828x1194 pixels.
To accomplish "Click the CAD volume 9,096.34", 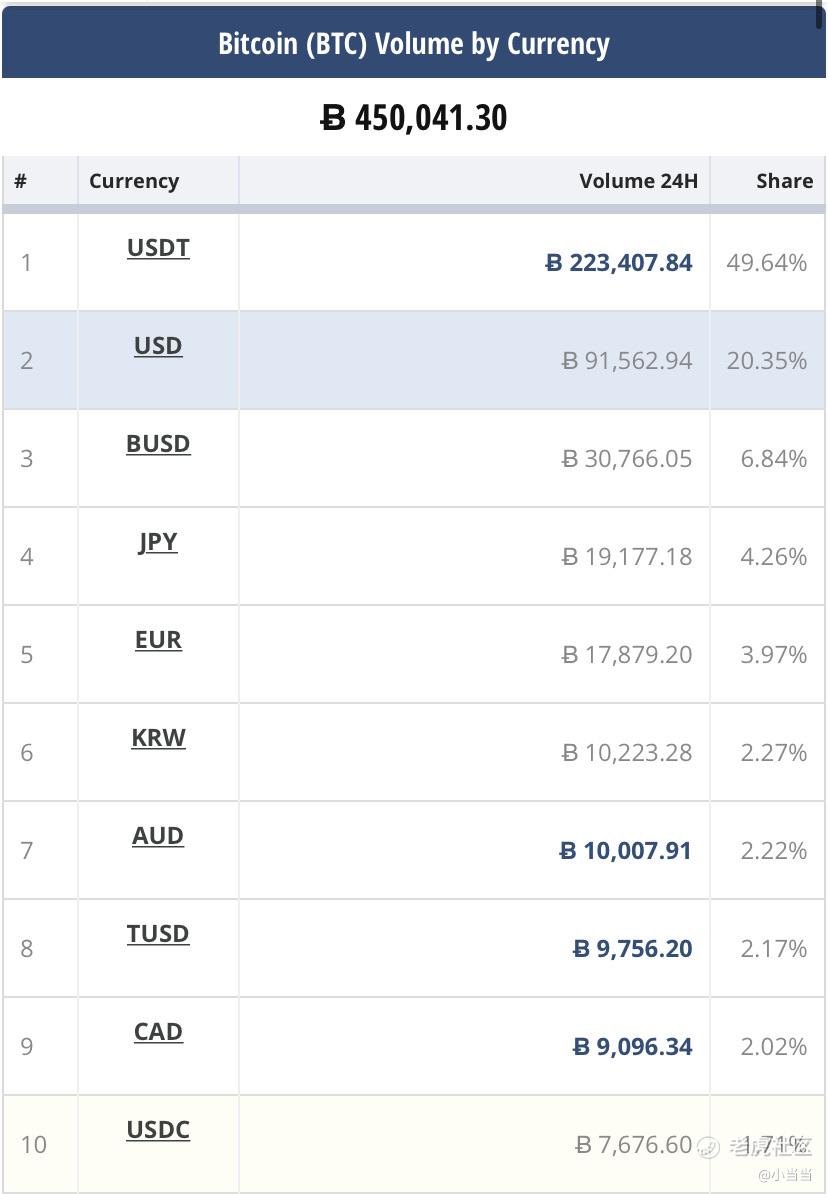I will [x=632, y=1047].
